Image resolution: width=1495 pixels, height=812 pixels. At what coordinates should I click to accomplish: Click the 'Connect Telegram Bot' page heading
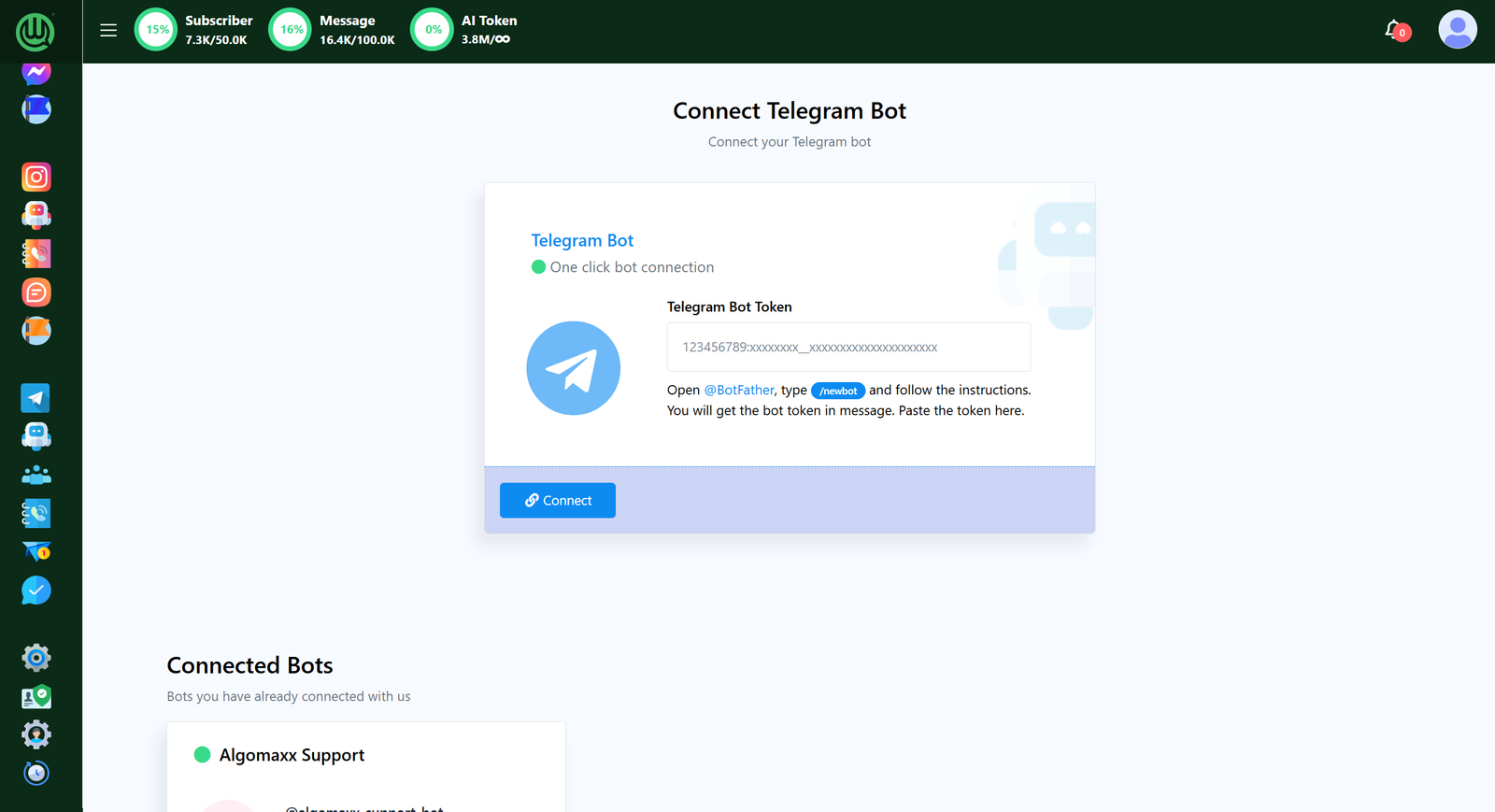[x=790, y=110]
